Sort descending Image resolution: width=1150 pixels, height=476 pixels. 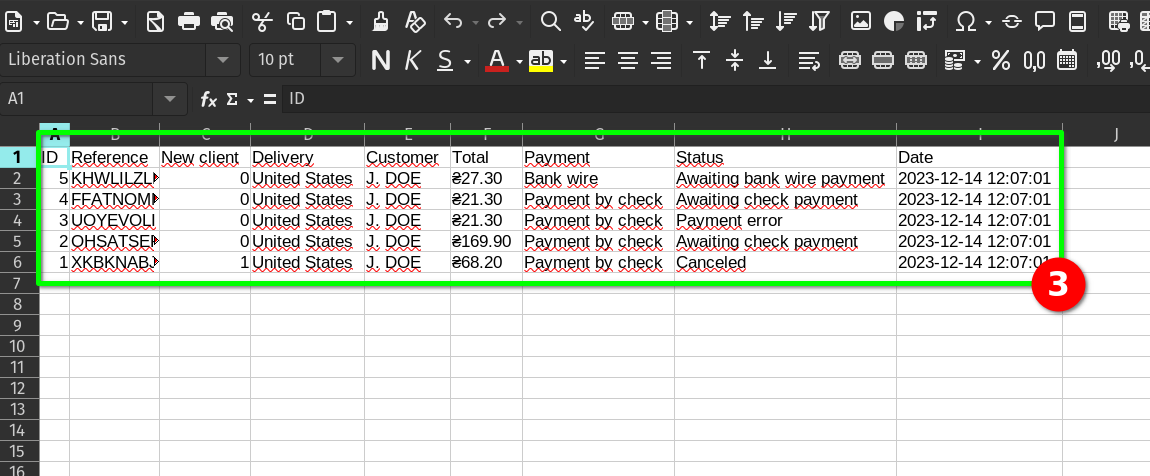786,22
